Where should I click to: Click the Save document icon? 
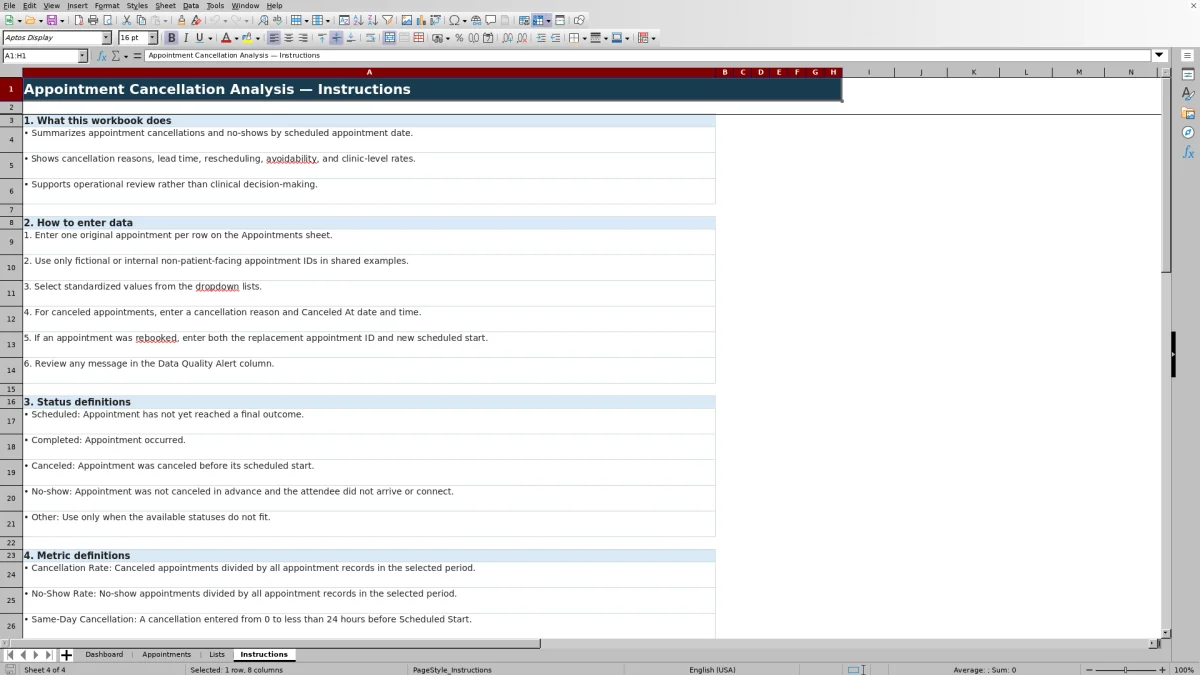coord(51,20)
